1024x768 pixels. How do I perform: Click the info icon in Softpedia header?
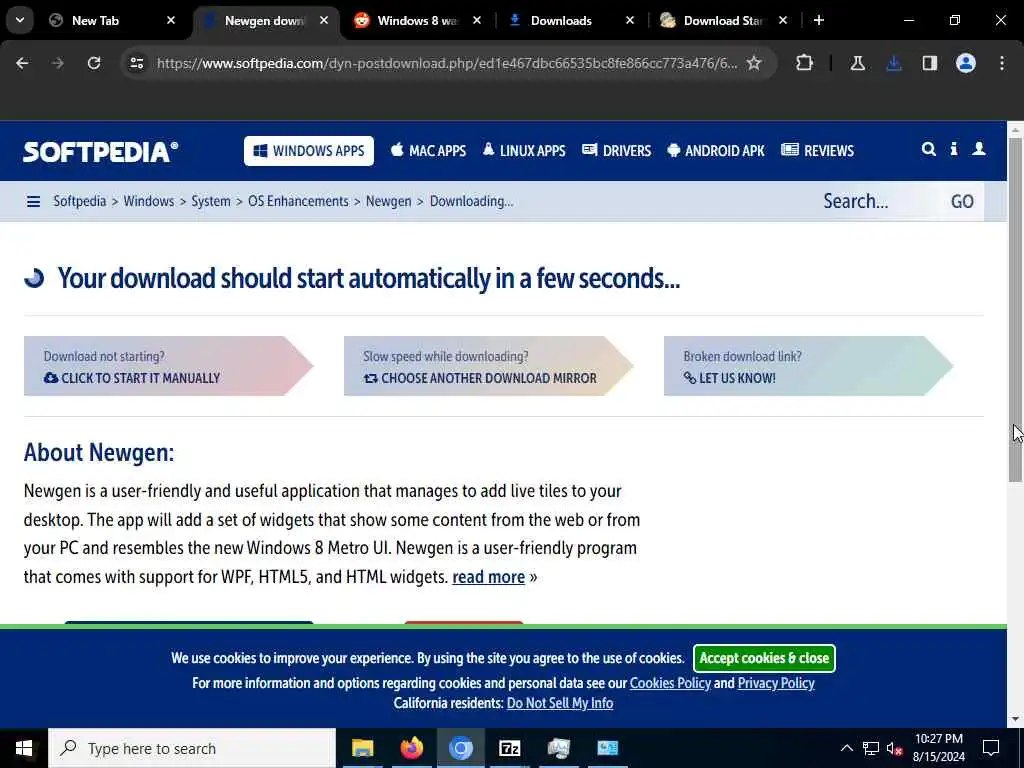954,150
